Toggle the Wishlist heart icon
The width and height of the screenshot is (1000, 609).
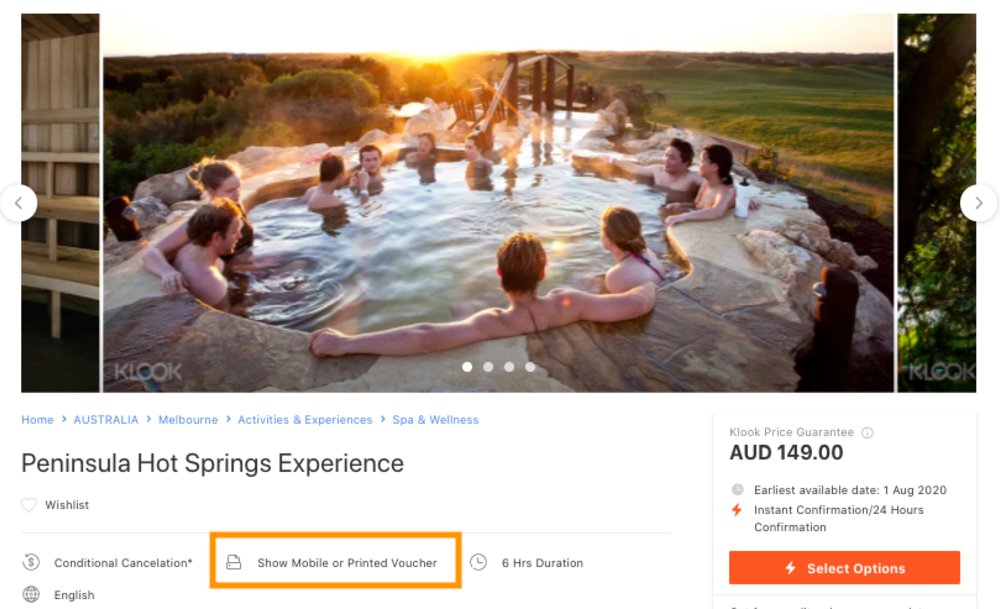pyautogui.click(x=29, y=505)
